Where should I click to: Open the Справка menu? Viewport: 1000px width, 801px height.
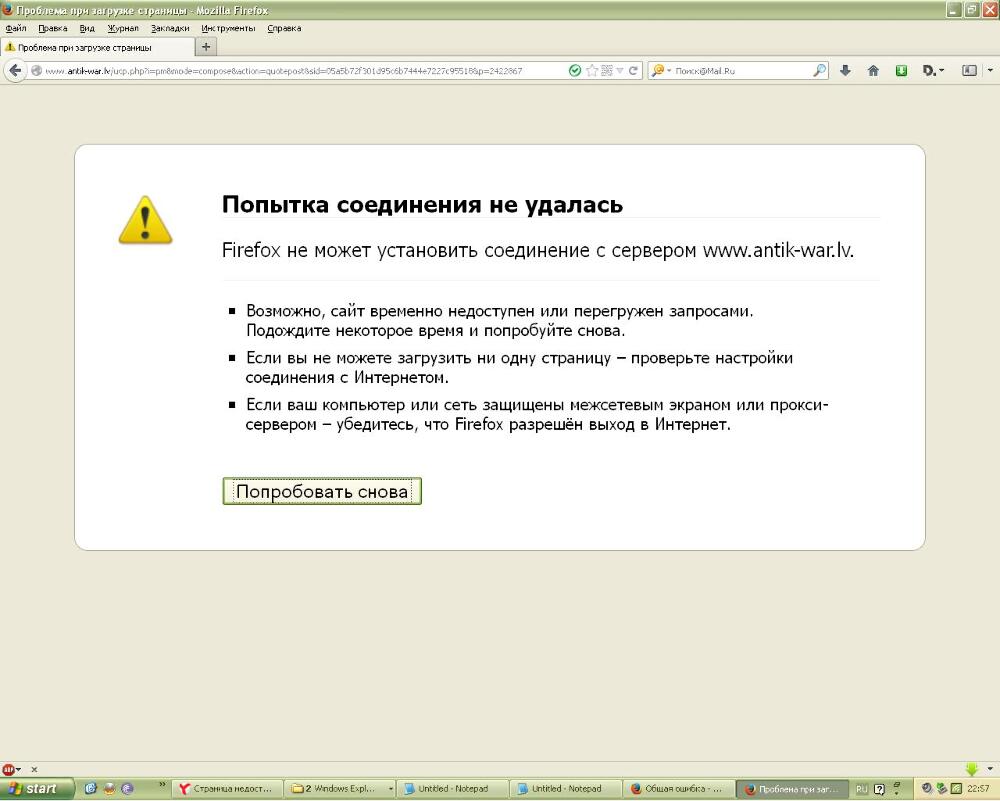(x=284, y=28)
